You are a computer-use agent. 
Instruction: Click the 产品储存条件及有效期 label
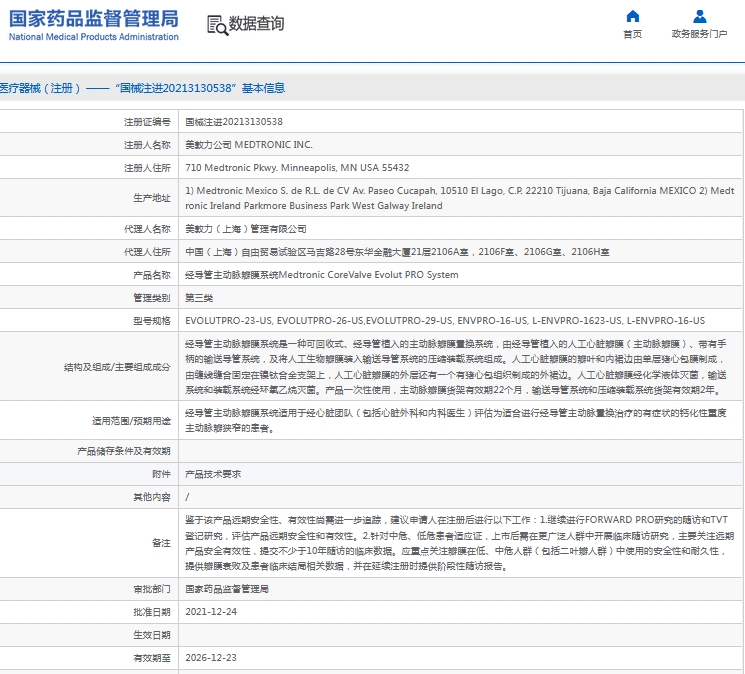pyautogui.click(x=124, y=451)
